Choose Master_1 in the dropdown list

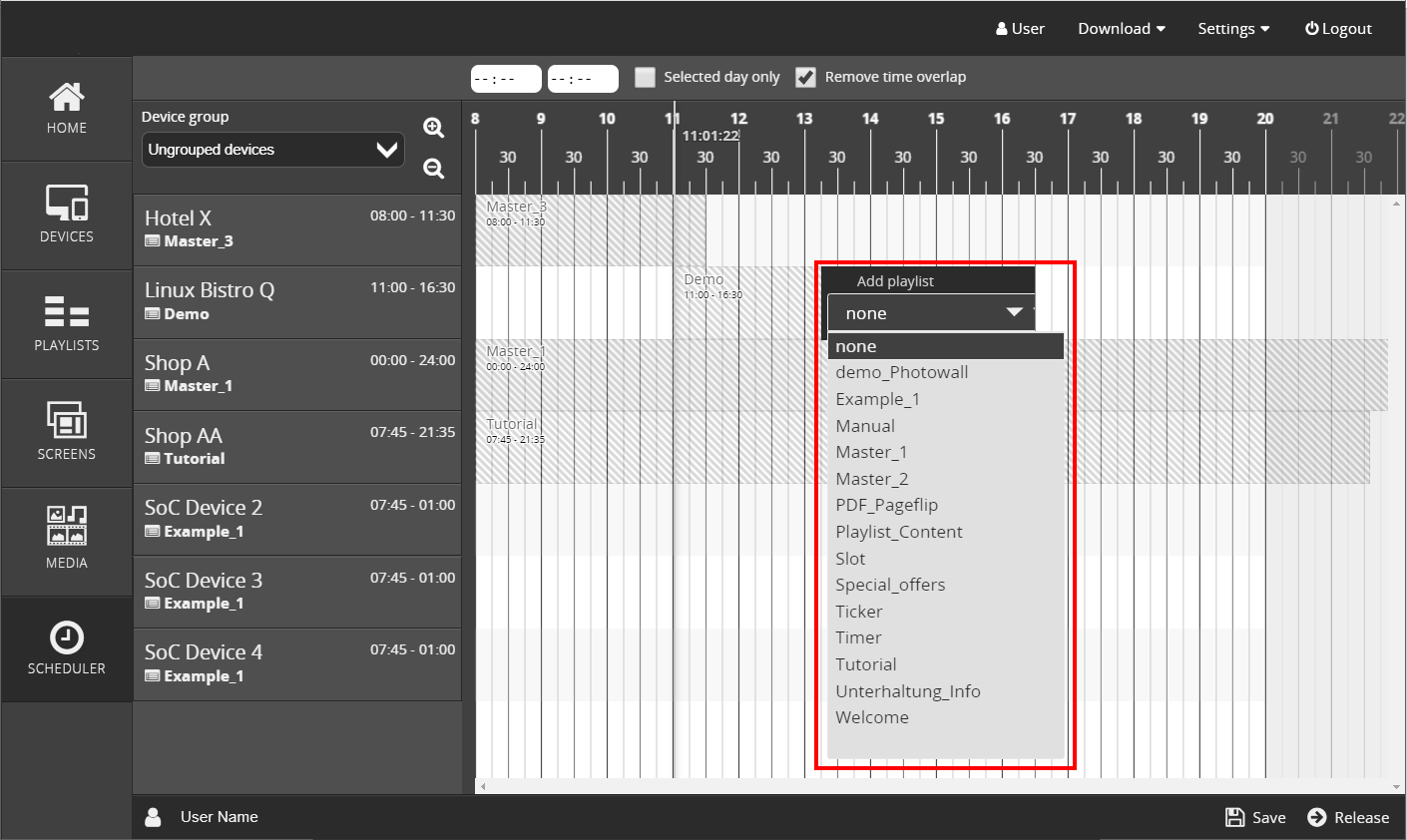point(946,452)
